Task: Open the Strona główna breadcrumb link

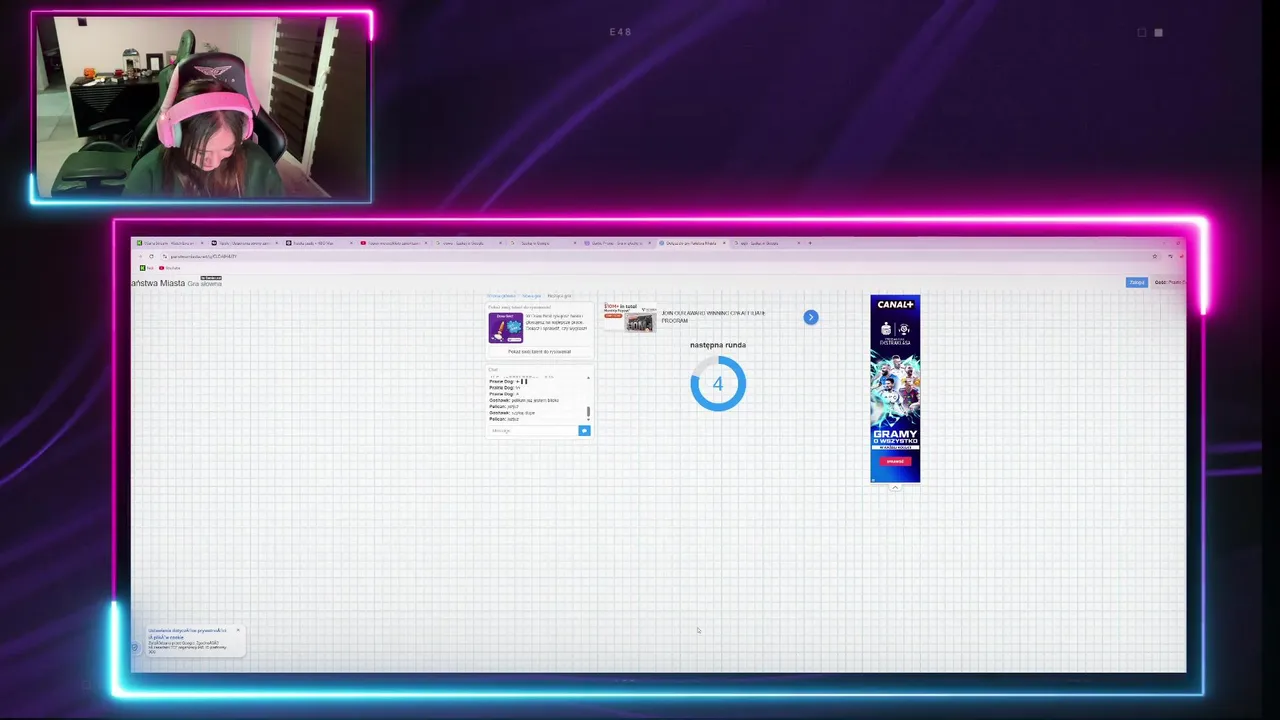Action: click(x=502, y=296)
